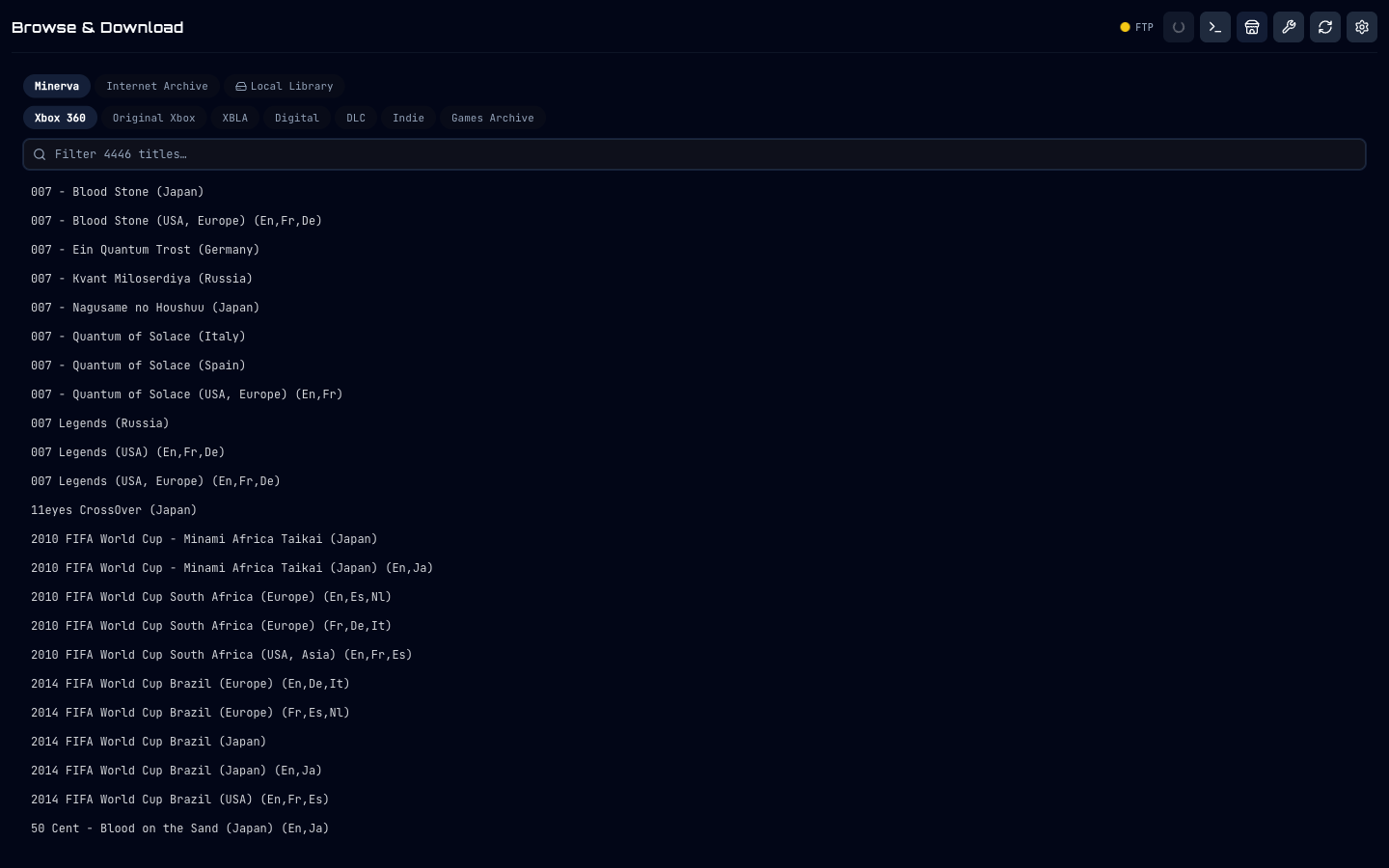Click the refresh sync icon
Viewport: 1389px width, 868px height.
1325,27
